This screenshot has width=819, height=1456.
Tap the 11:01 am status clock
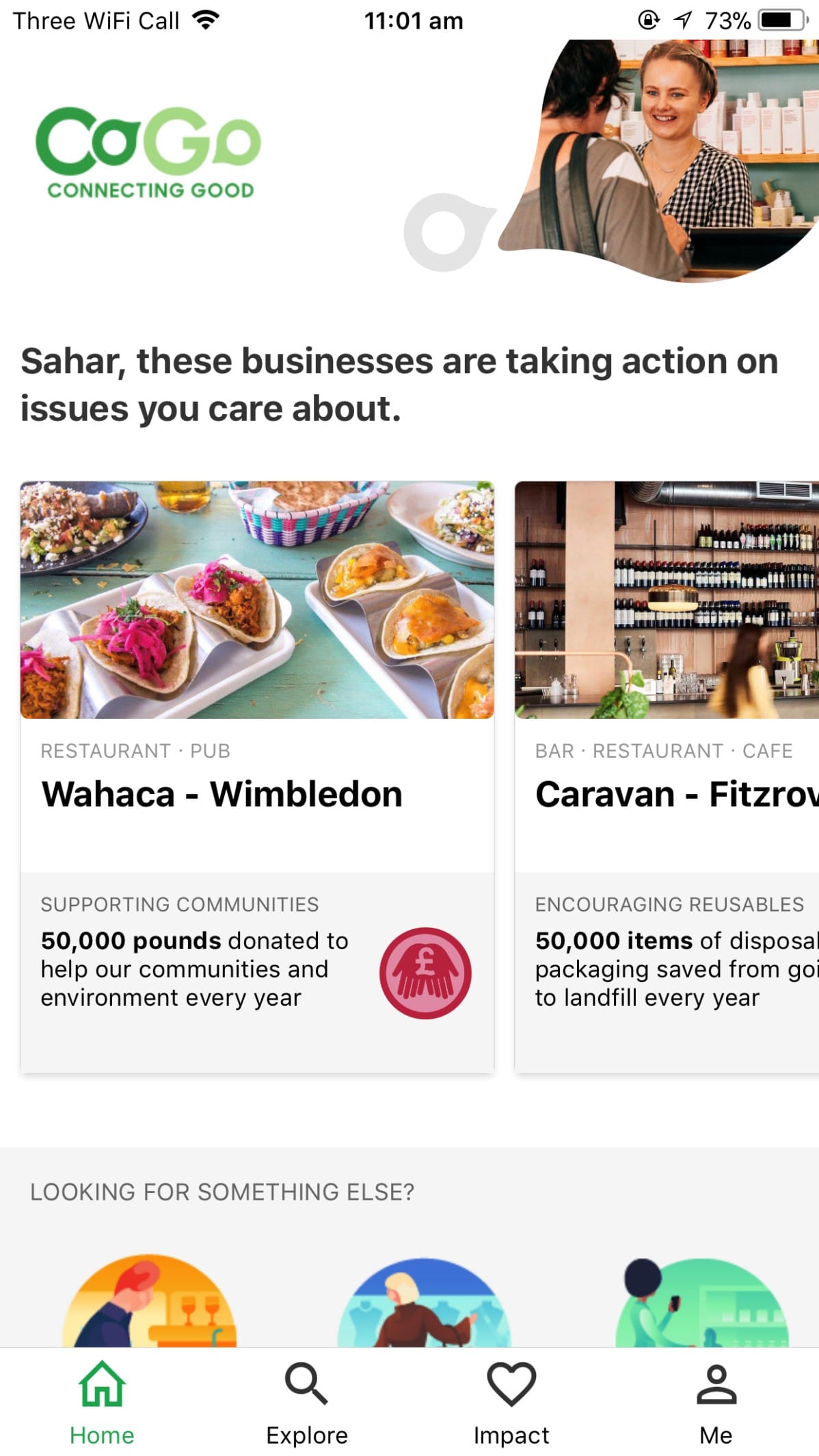click(x=414, y=20)
